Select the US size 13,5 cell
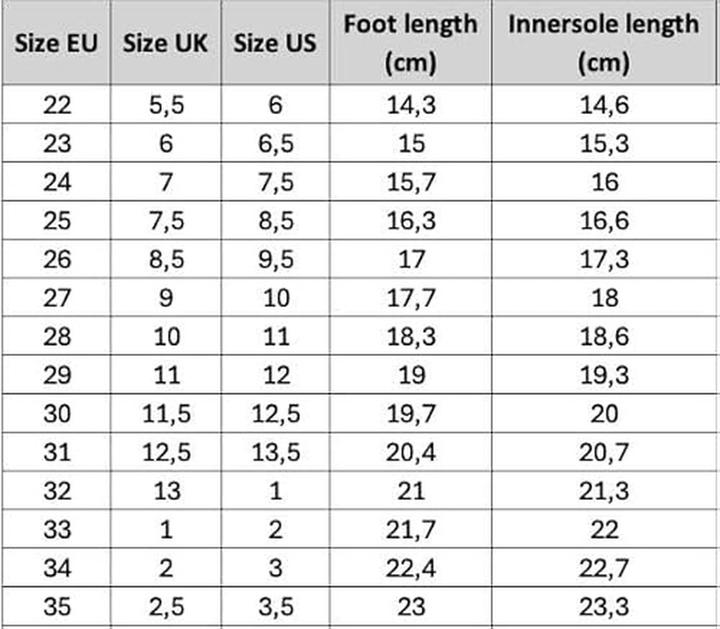This screenshot has width=720, height=629. pyautogui.click(x=275, y=452)
